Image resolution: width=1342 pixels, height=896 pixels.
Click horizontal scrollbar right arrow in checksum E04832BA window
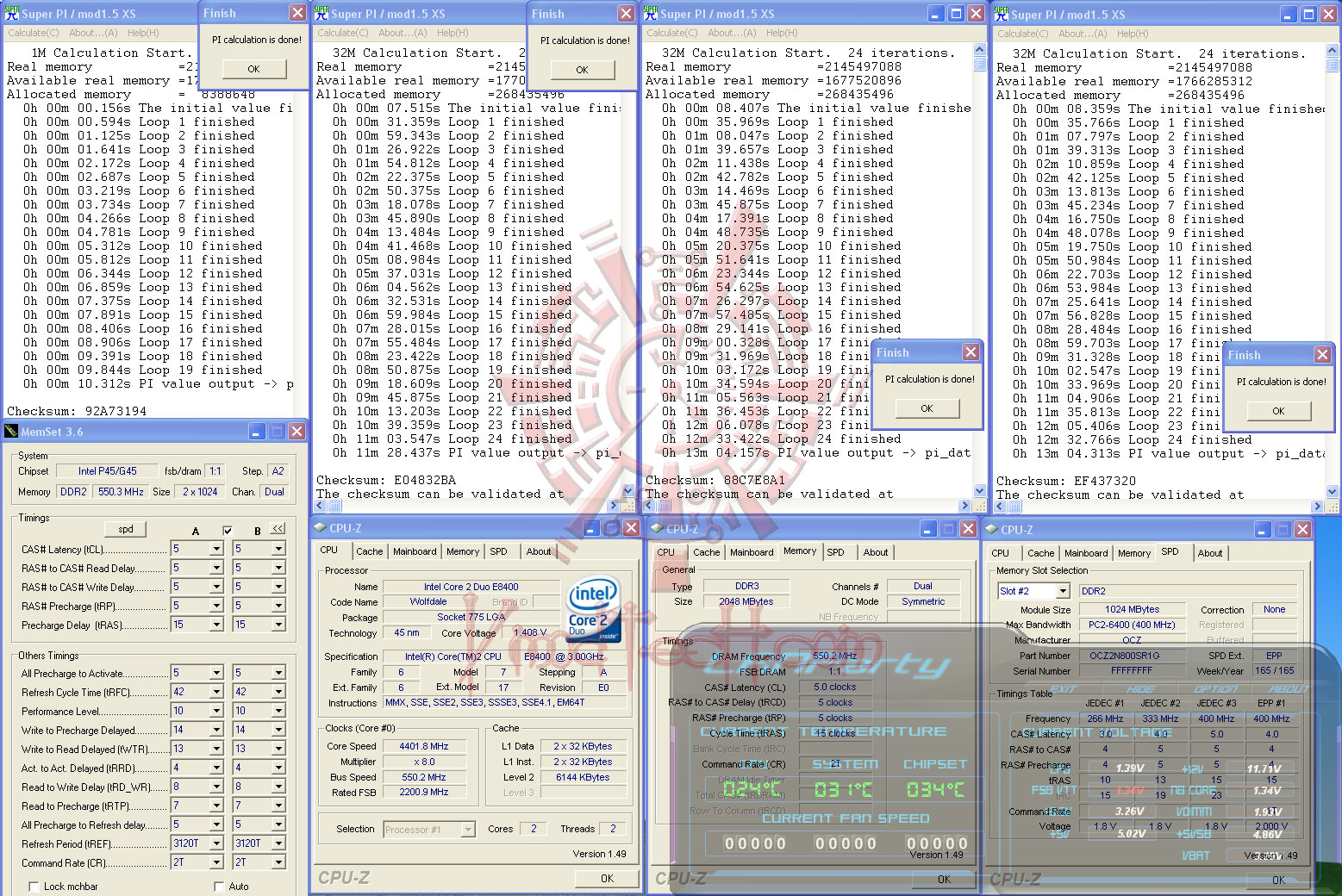tap(613, 506)
